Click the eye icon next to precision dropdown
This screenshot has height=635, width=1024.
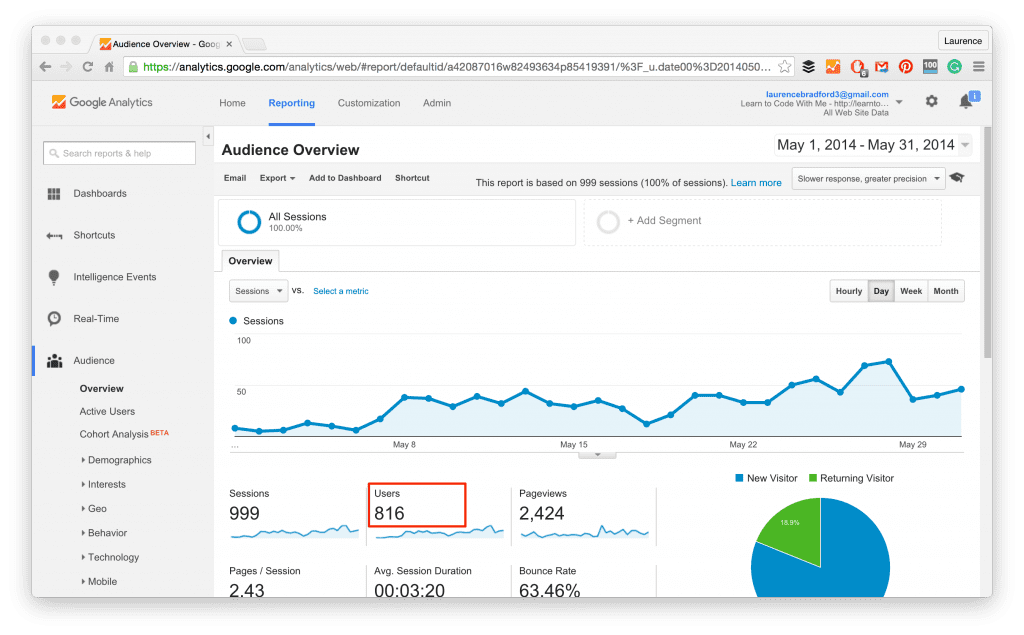click(957, 177)
